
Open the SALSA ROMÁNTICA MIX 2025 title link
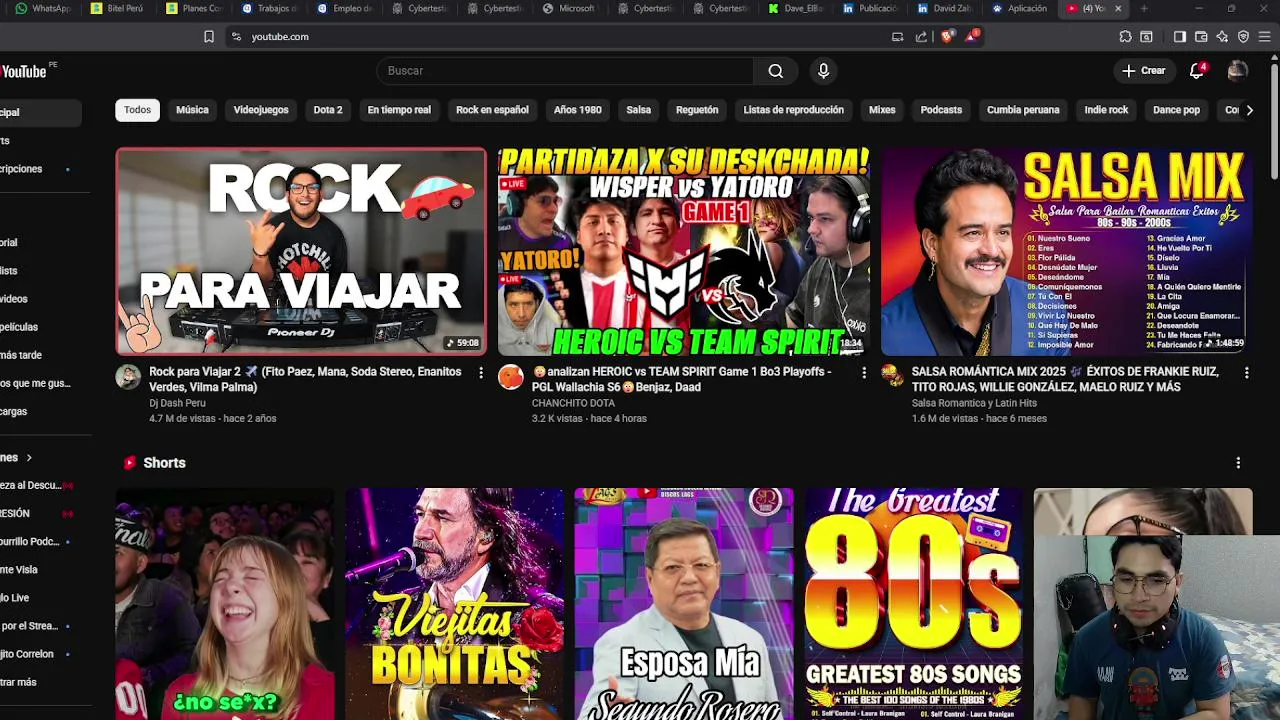1065,379
